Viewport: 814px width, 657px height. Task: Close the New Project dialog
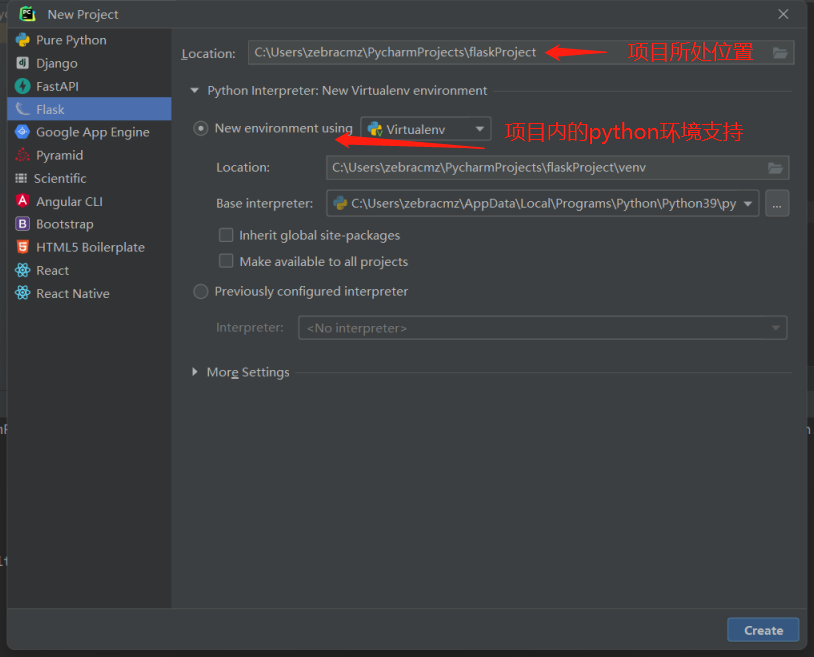[x=783, y=14]
